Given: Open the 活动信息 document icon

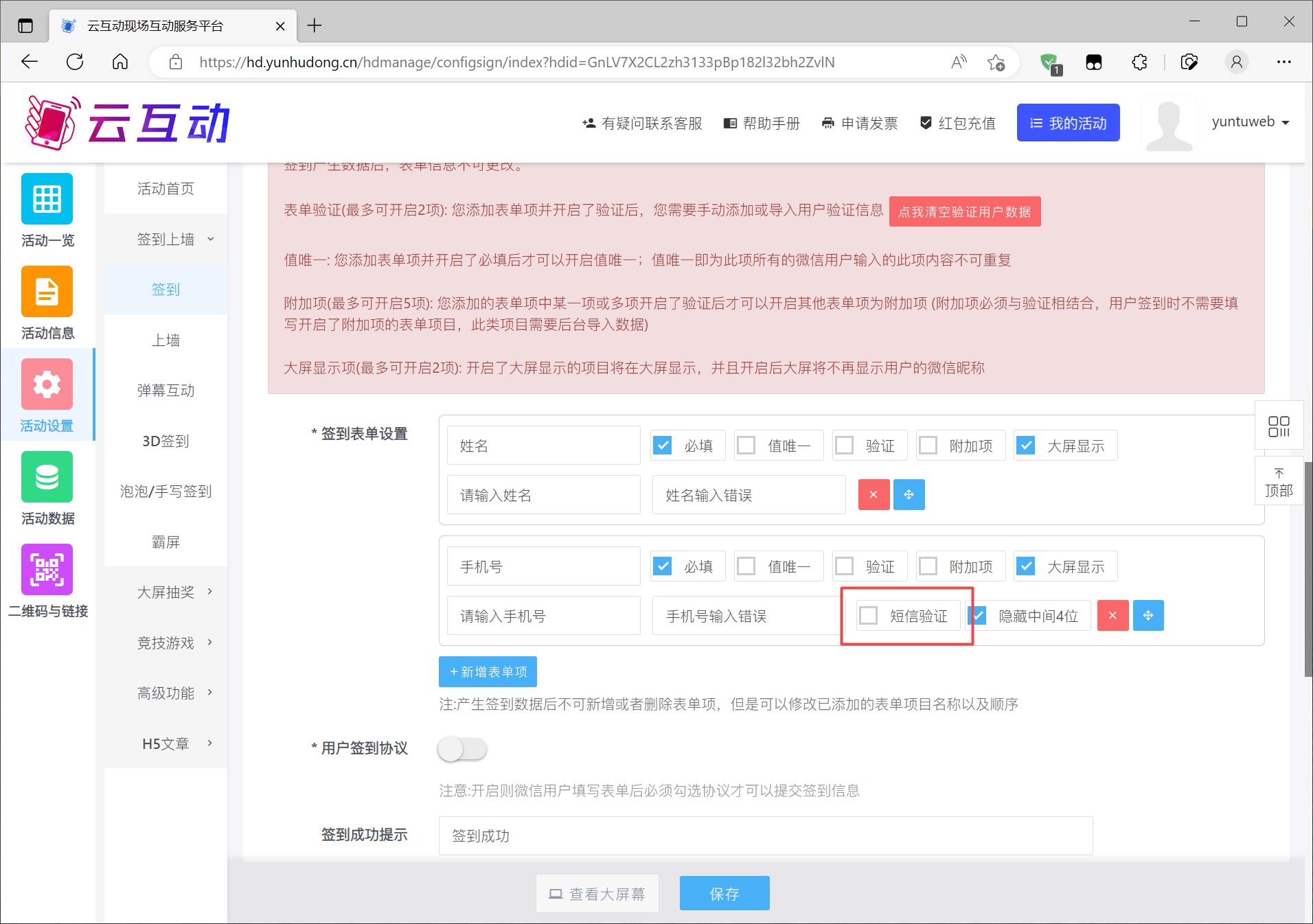Looking at the screenshot, I should click(x=47, y=292).
